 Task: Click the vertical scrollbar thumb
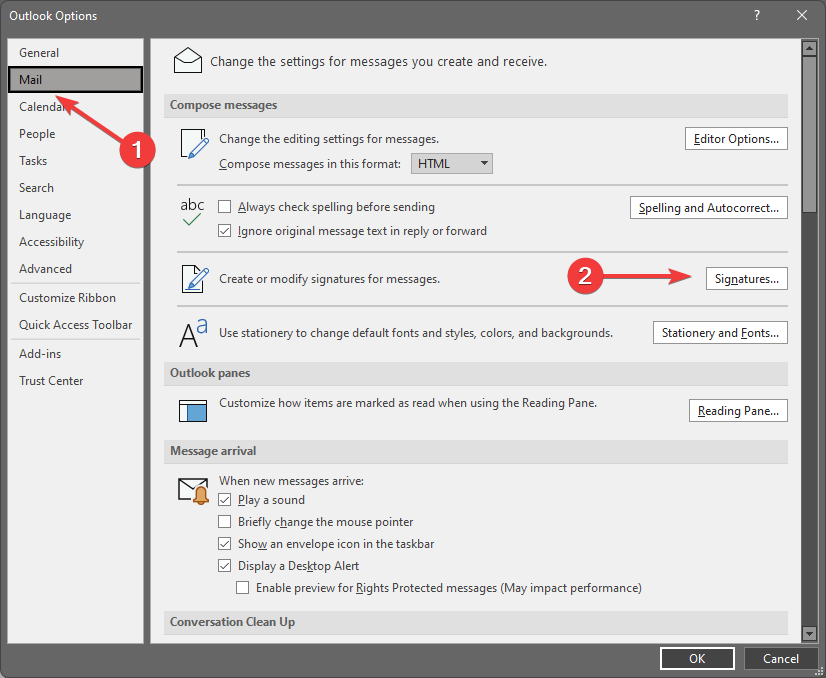click(809, 134)
